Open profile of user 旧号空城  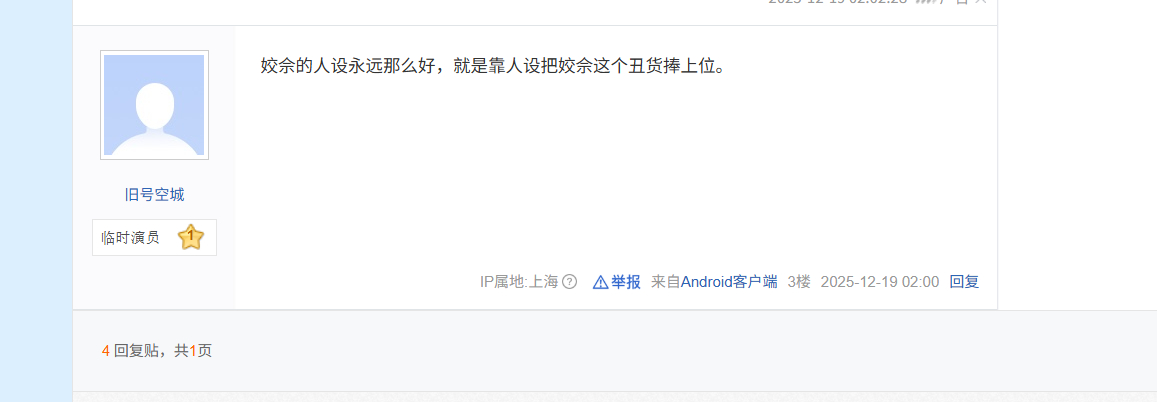(x=154, y=195)
